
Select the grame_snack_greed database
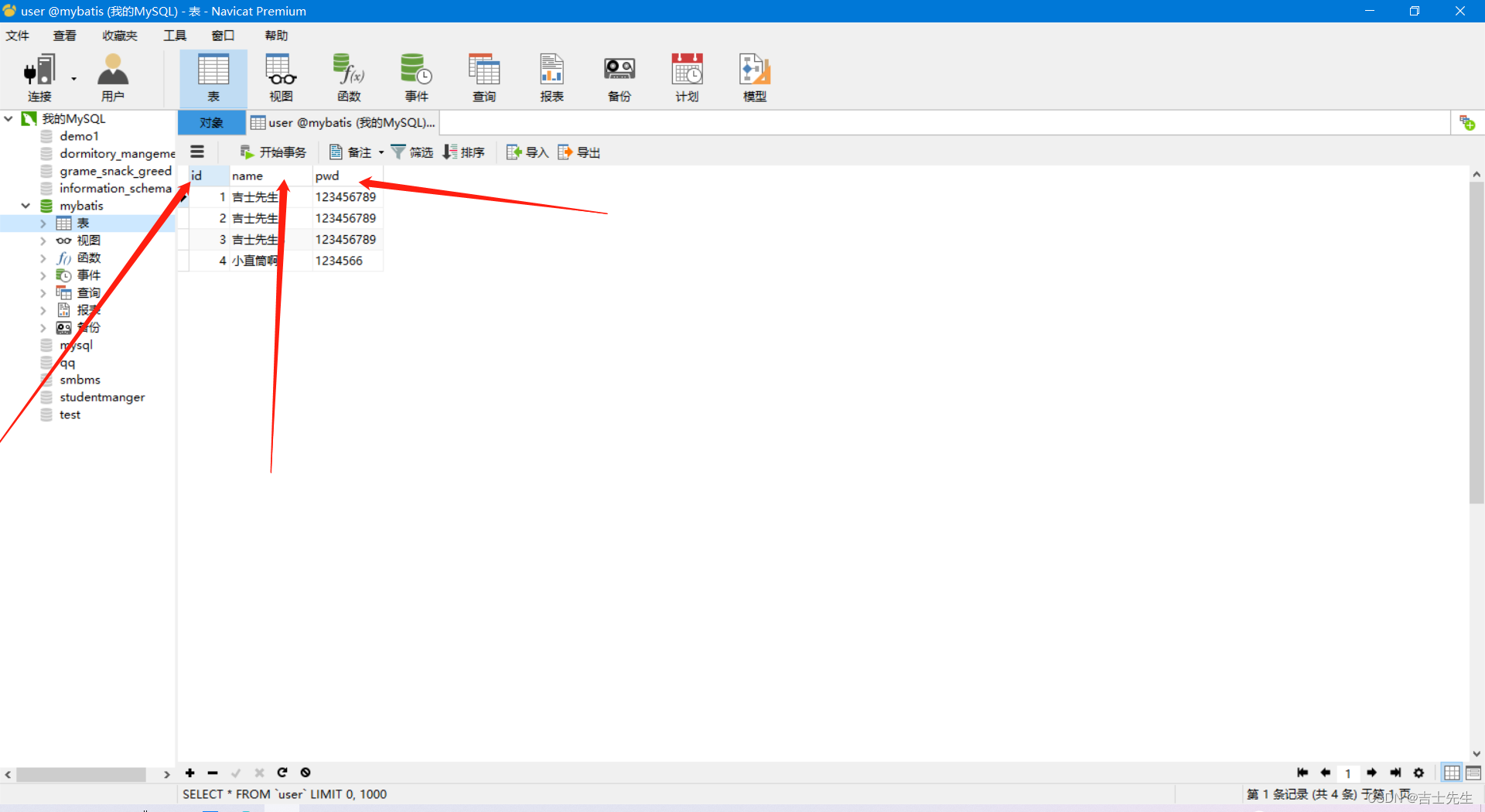tap(116, 171)
